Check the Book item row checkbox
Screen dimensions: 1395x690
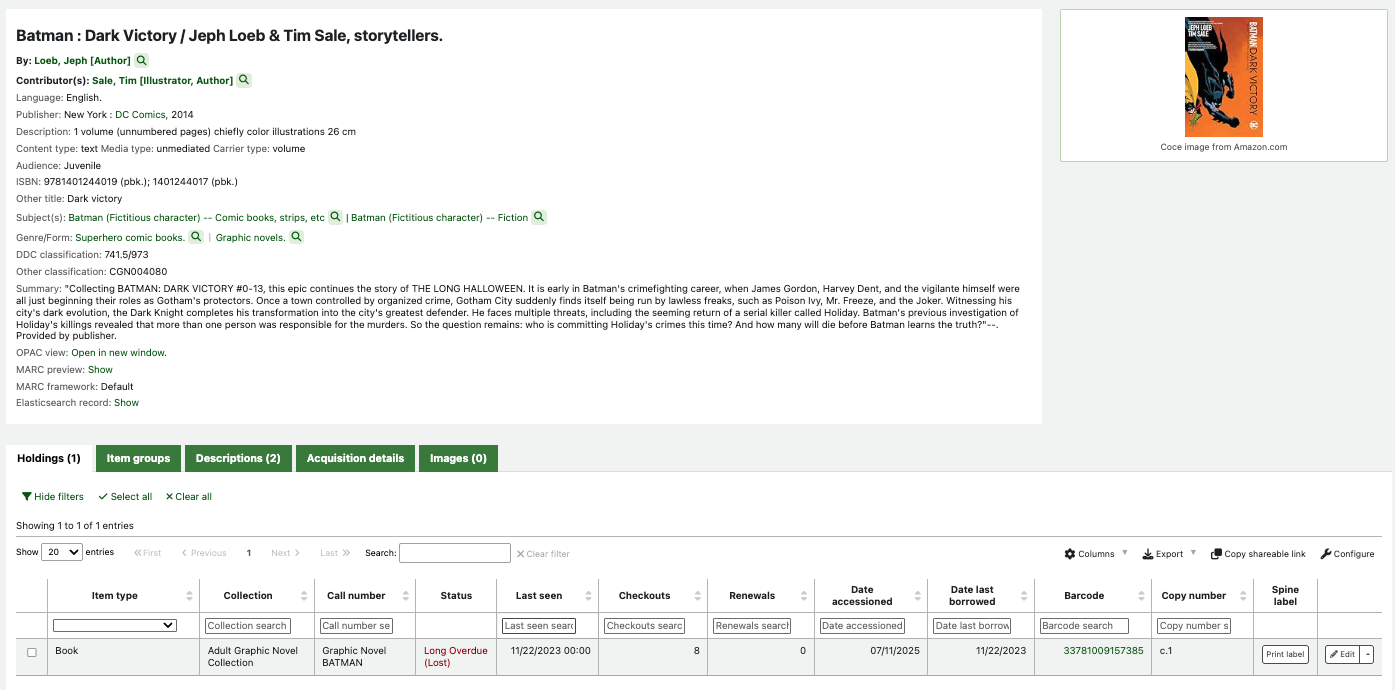tap(32, 652)
